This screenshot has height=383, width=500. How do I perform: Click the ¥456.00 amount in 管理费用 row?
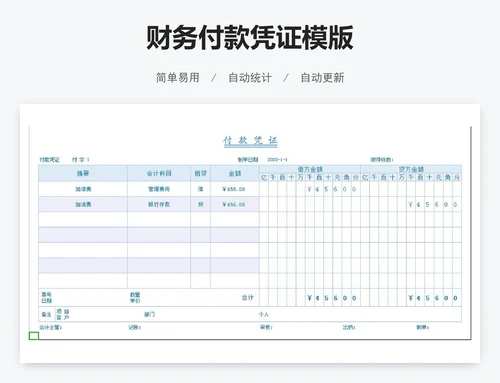[x=234, y=189]
